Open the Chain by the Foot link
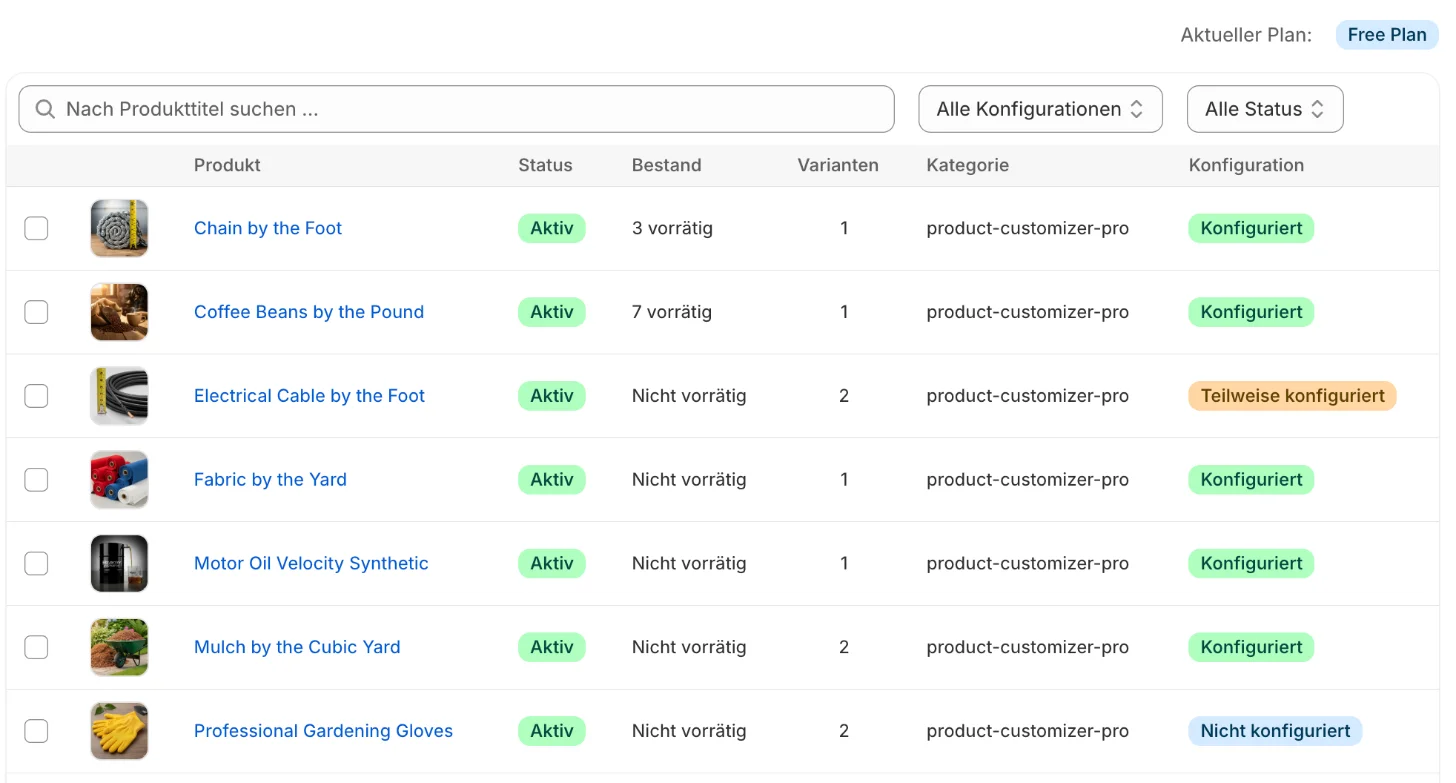The height and width of the screenshot is (783, 1456). (x=268, y=228)
